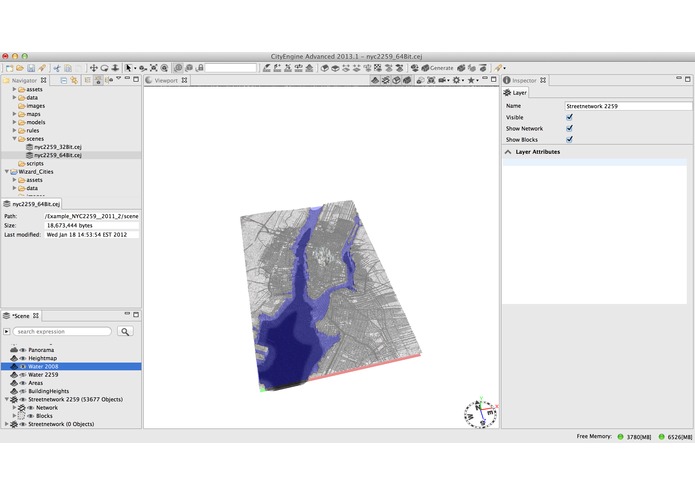
Task: Click the Generate models button
Action: click(x=437, y=68)
